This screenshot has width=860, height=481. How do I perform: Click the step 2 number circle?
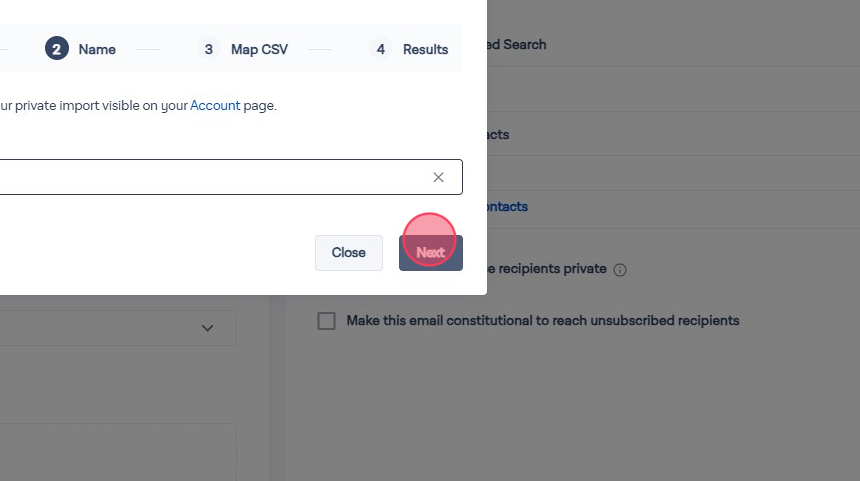(57, 49)
